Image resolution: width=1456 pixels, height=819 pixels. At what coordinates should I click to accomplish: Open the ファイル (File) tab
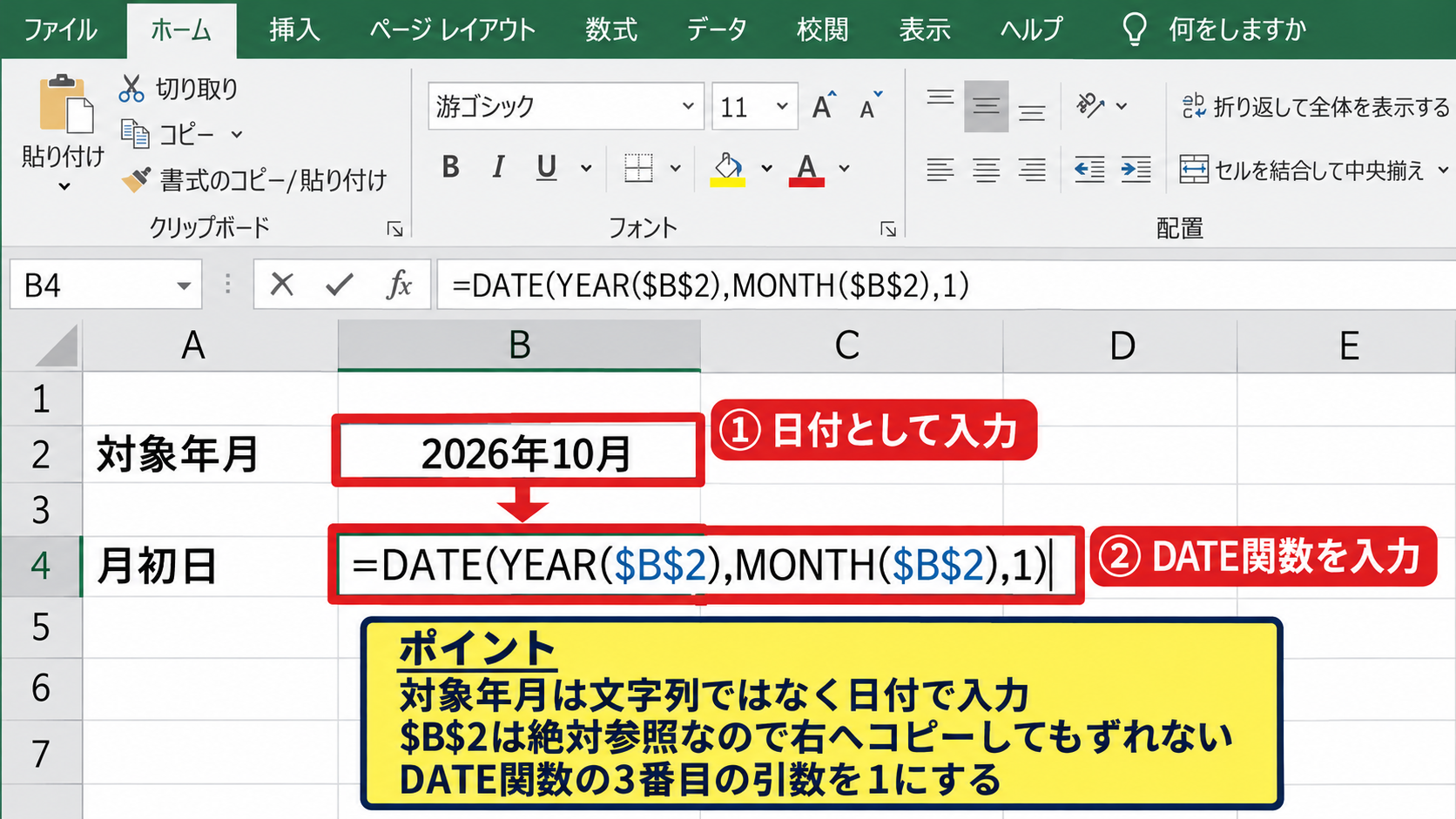[60, 30]
